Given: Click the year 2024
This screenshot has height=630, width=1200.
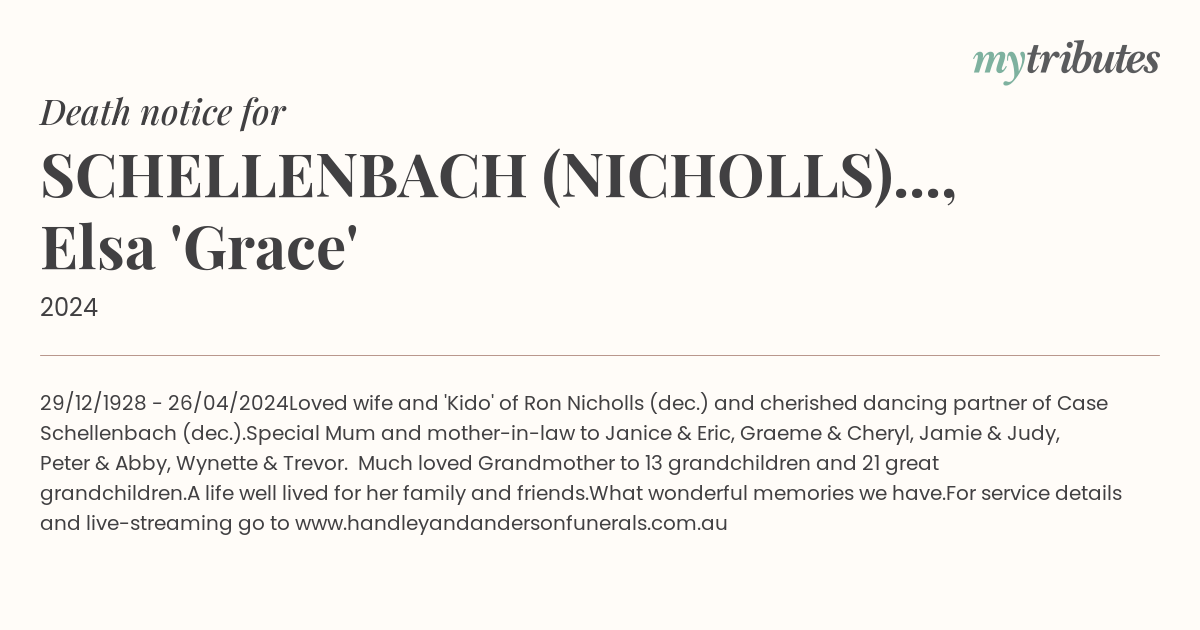Looking at the screenshot, I should [69, 308].
